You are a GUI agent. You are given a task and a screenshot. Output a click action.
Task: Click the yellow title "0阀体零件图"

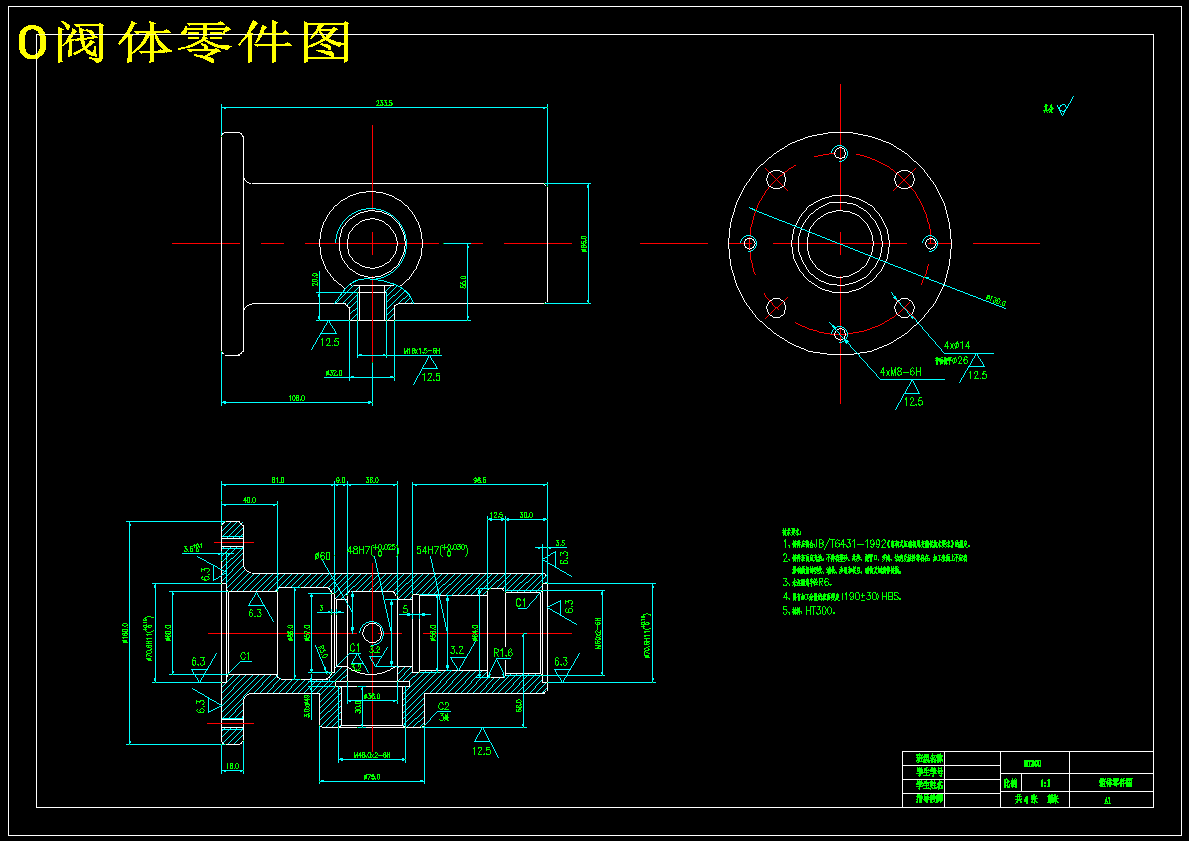[183, 43]
